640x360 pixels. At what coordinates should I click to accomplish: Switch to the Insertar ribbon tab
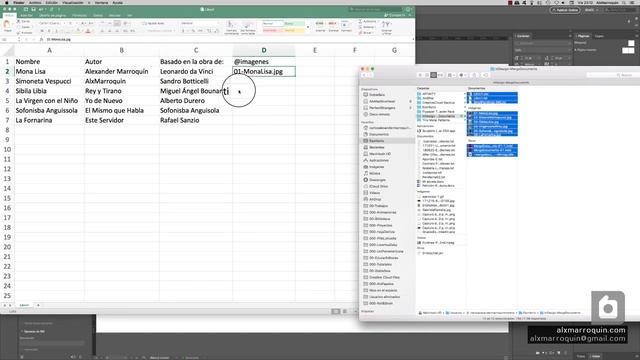(x=26, y=16)
